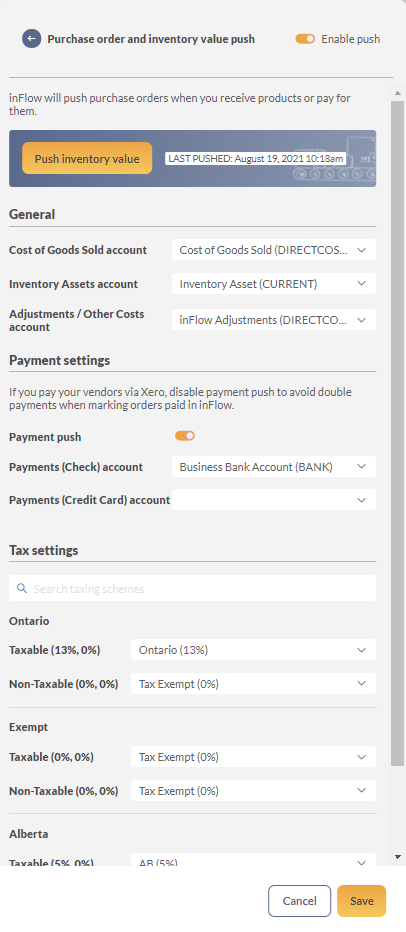This screenshot has width=406, height=932.
Task: Open Exempt Non-Taxable tax dropdown
Action: (x=253, y=791)
